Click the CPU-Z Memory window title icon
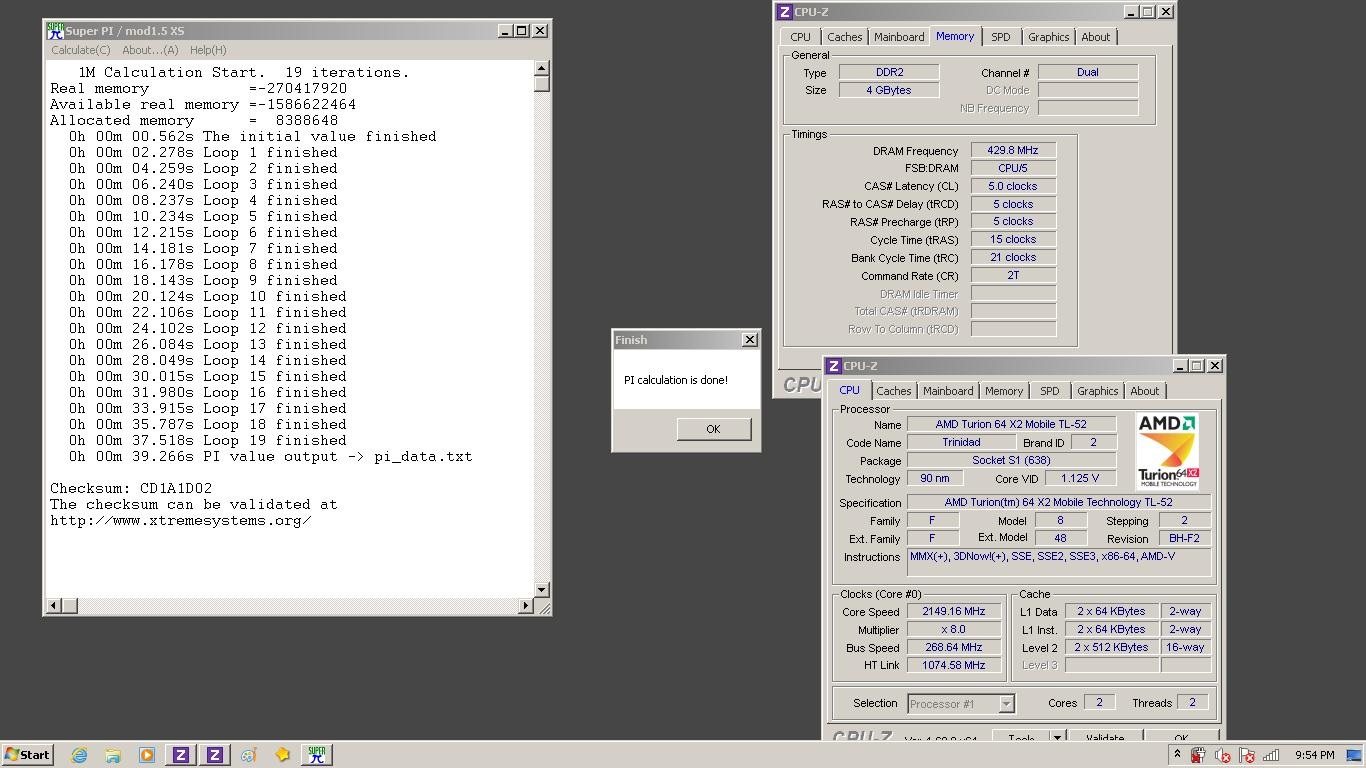The height and width of the screenshot is (768, 1366). pyautogui.click(x=784, y=12)
